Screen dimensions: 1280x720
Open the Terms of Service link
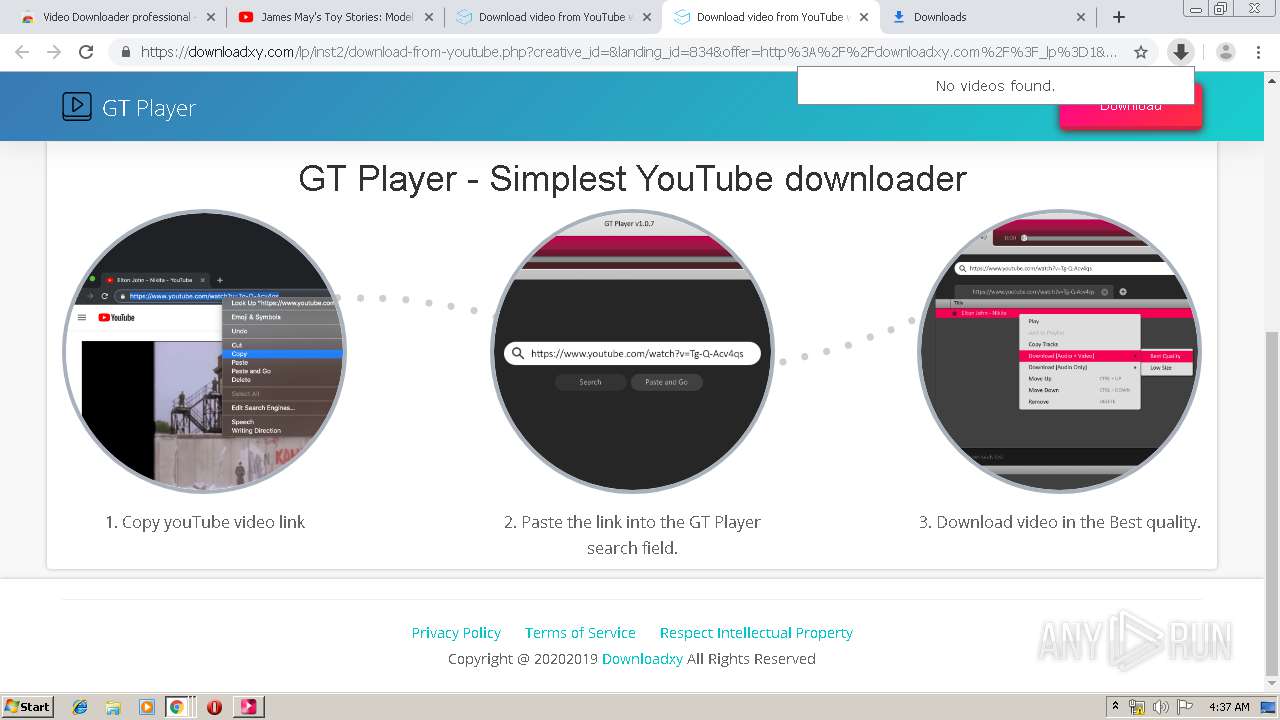pos(580,633)
